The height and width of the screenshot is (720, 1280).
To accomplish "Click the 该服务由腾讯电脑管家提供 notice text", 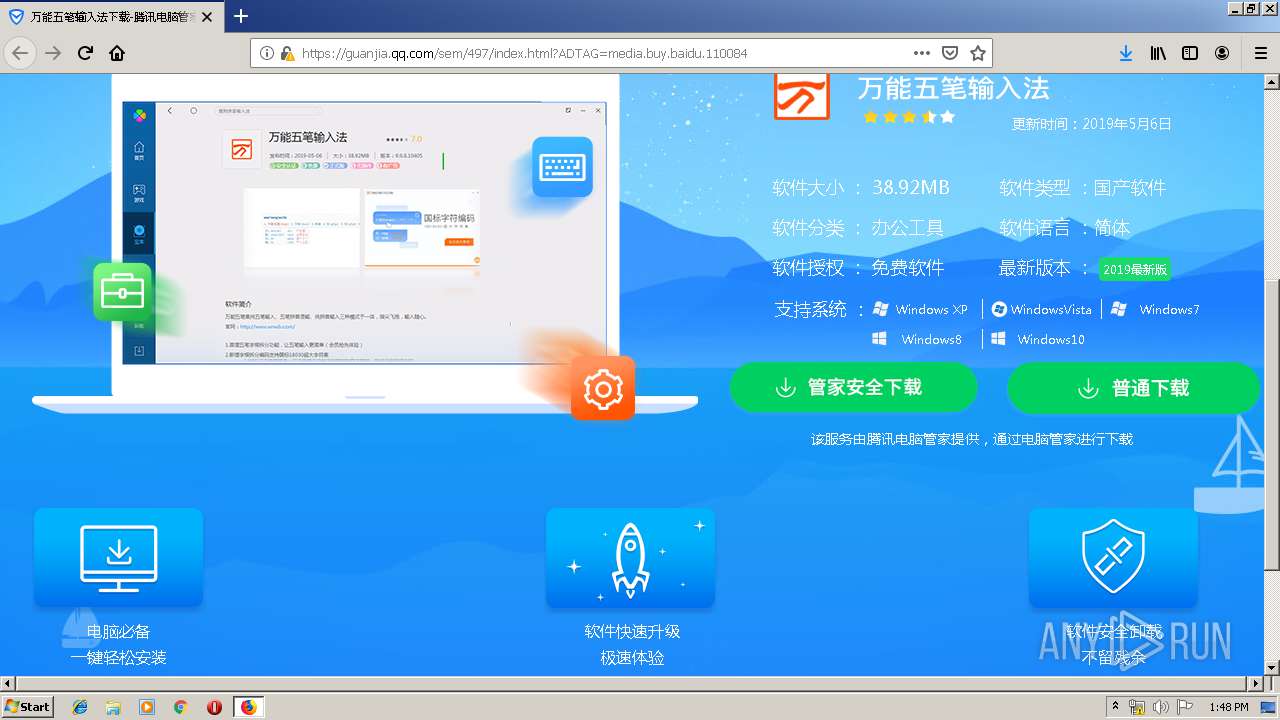I will (971, 439).
